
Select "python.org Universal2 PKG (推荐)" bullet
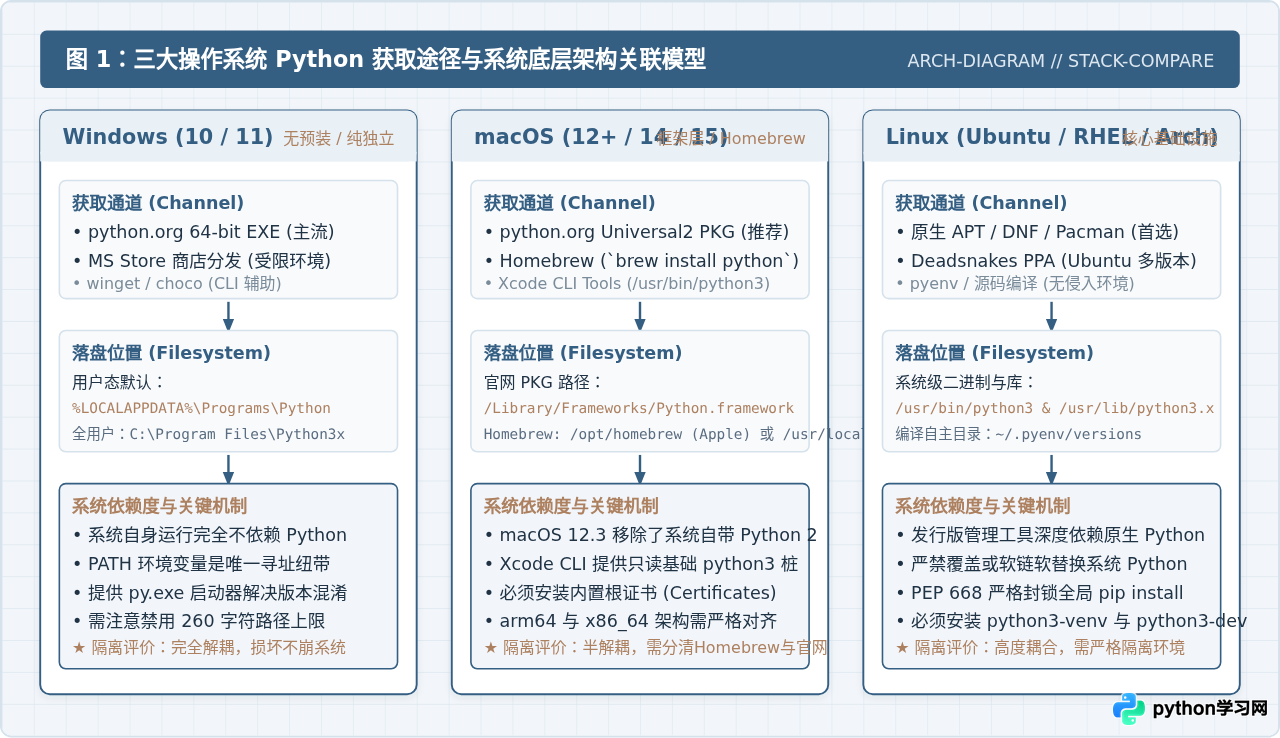click(636, 232)
